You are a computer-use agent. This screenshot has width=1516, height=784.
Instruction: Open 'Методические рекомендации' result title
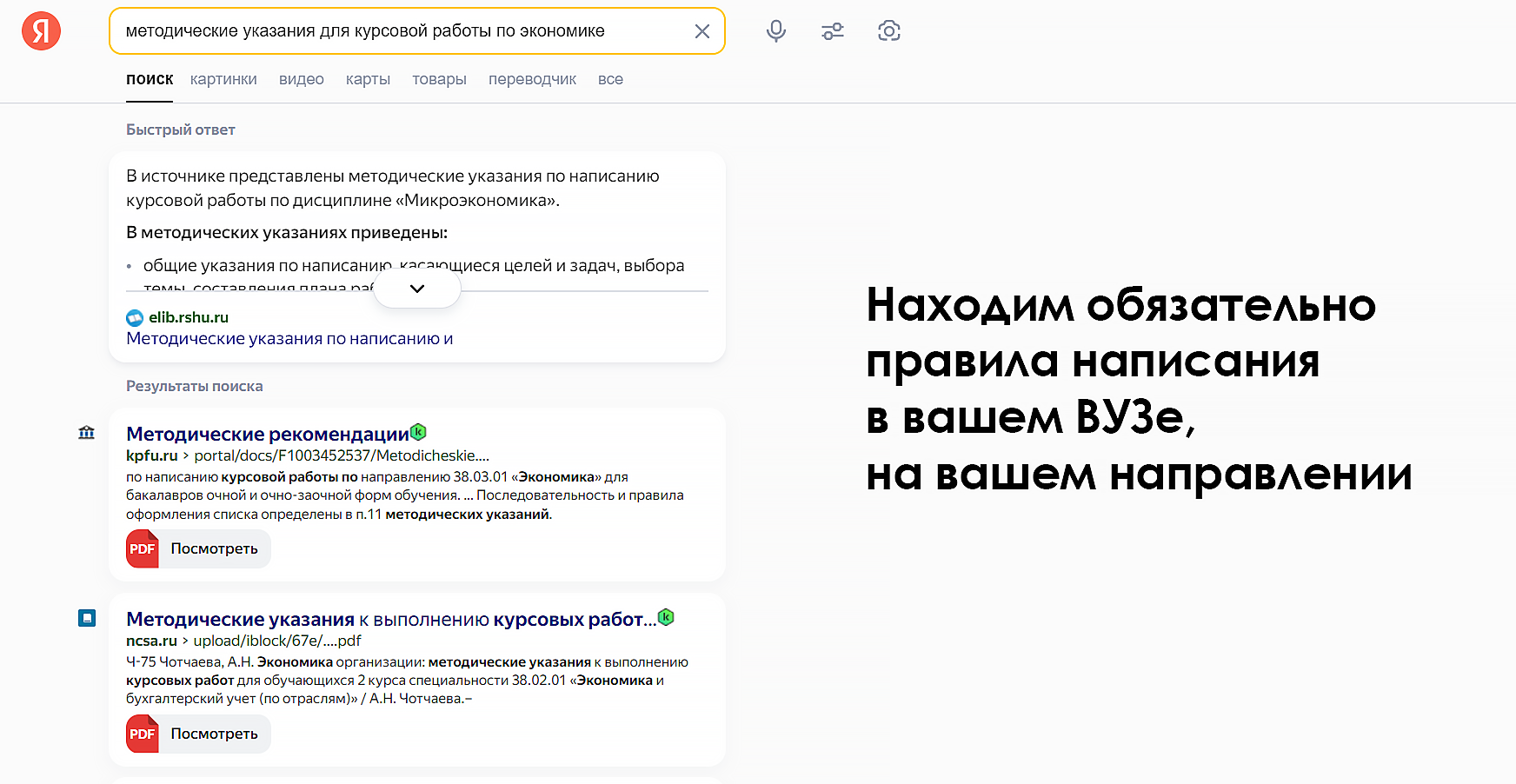[268, 434]
